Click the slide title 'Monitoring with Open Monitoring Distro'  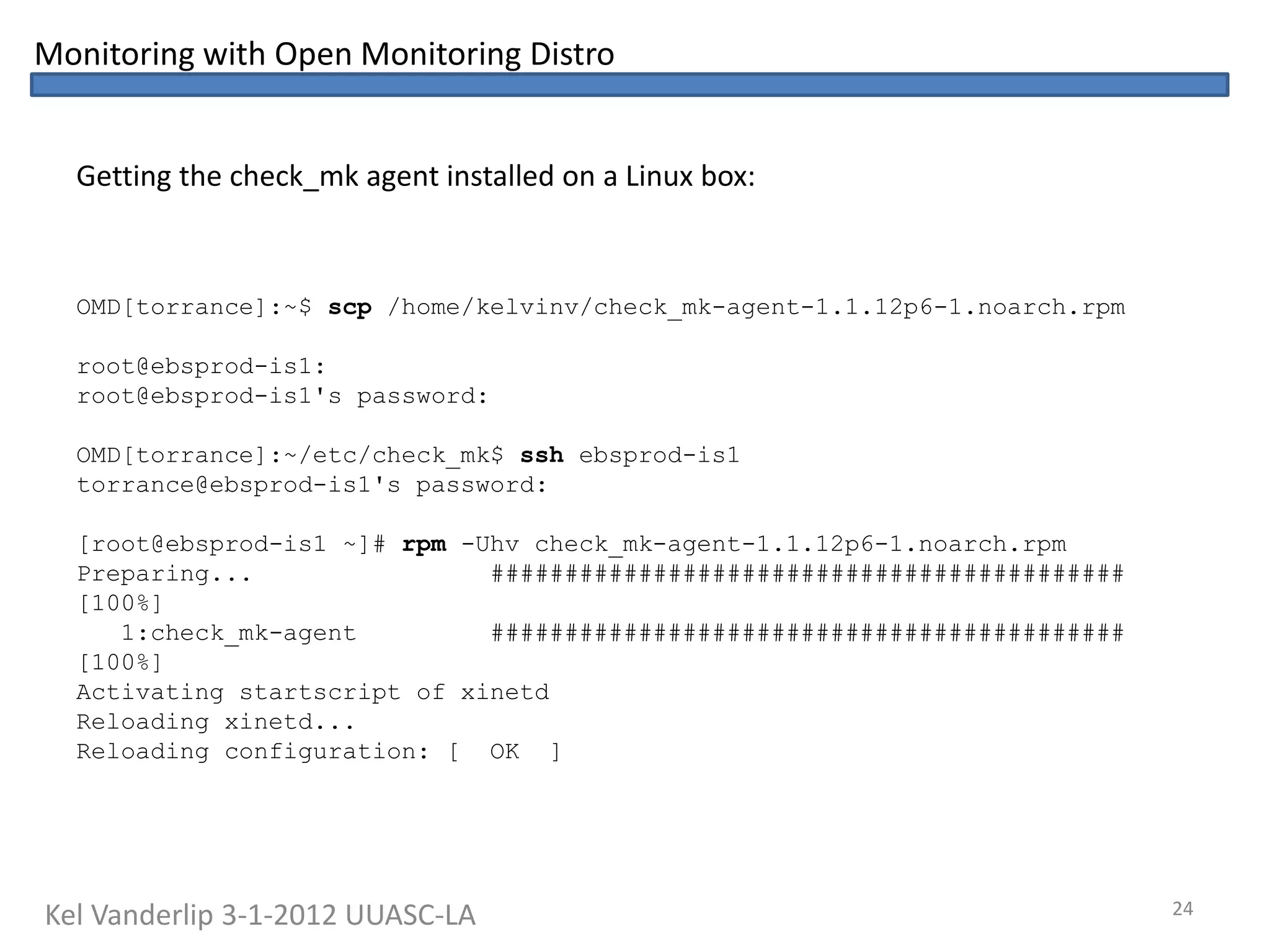[x=324, y=54]
